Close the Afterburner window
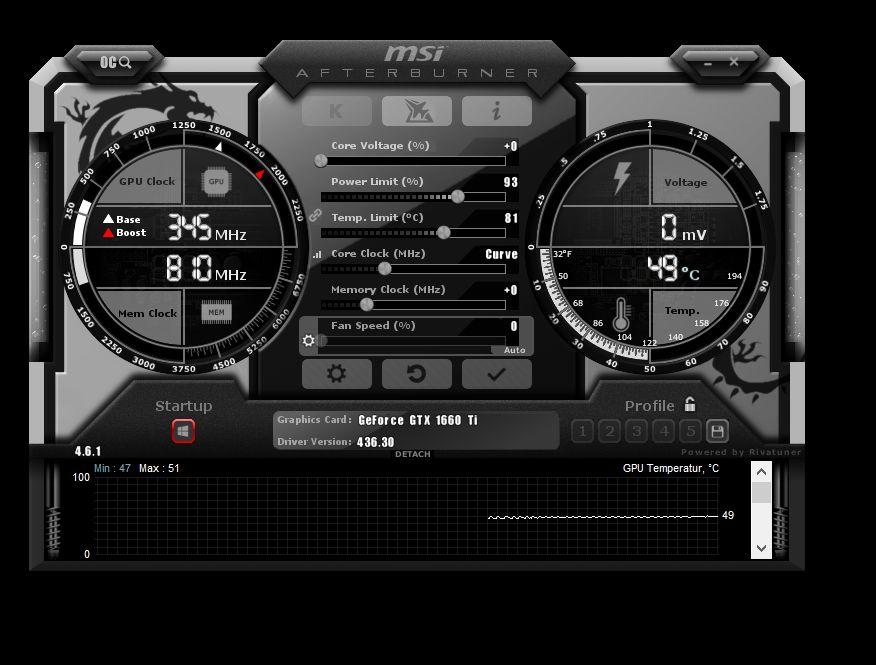 734,62
